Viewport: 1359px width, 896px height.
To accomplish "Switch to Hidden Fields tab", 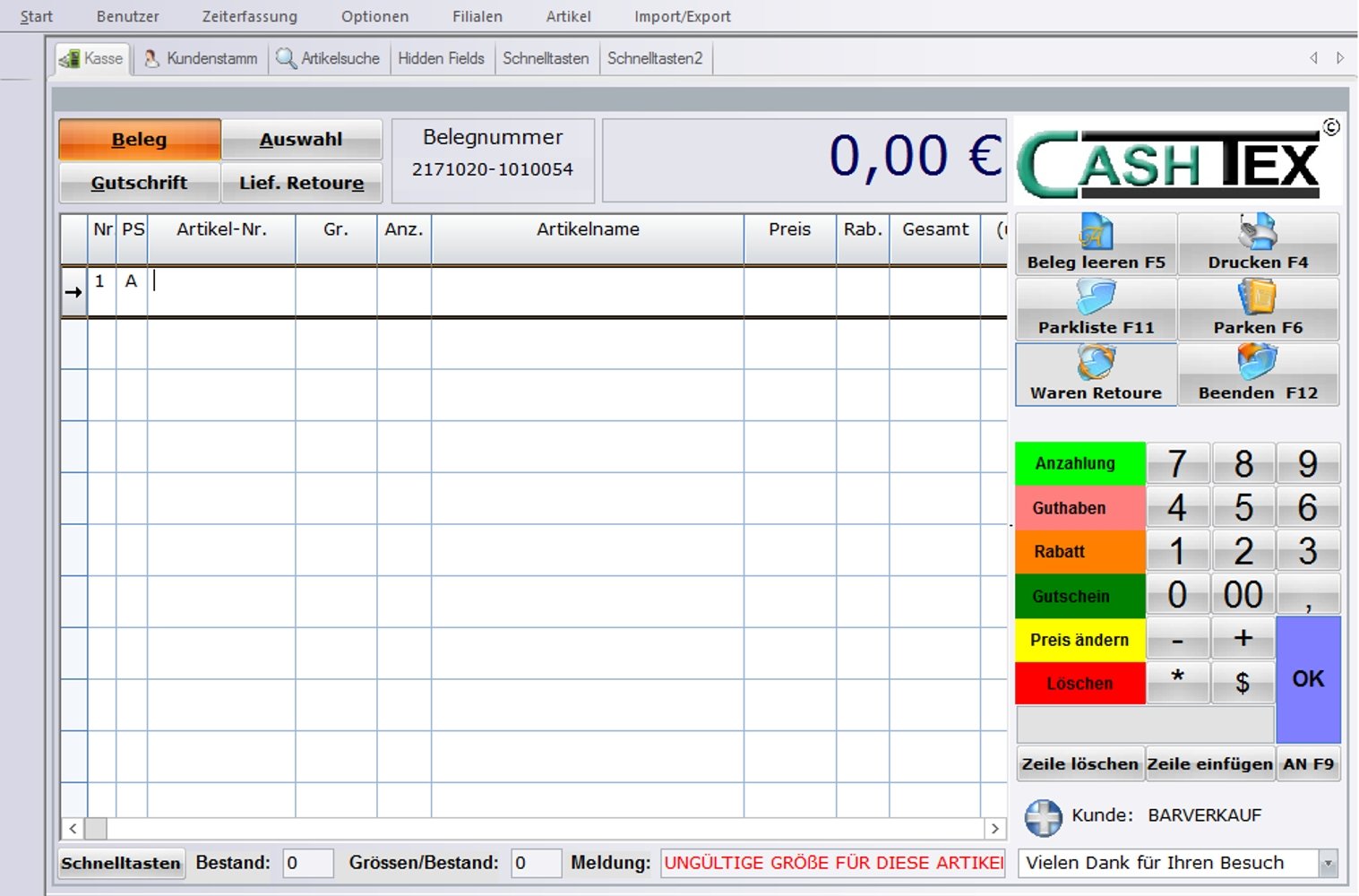I will click(x=442, y=58).
